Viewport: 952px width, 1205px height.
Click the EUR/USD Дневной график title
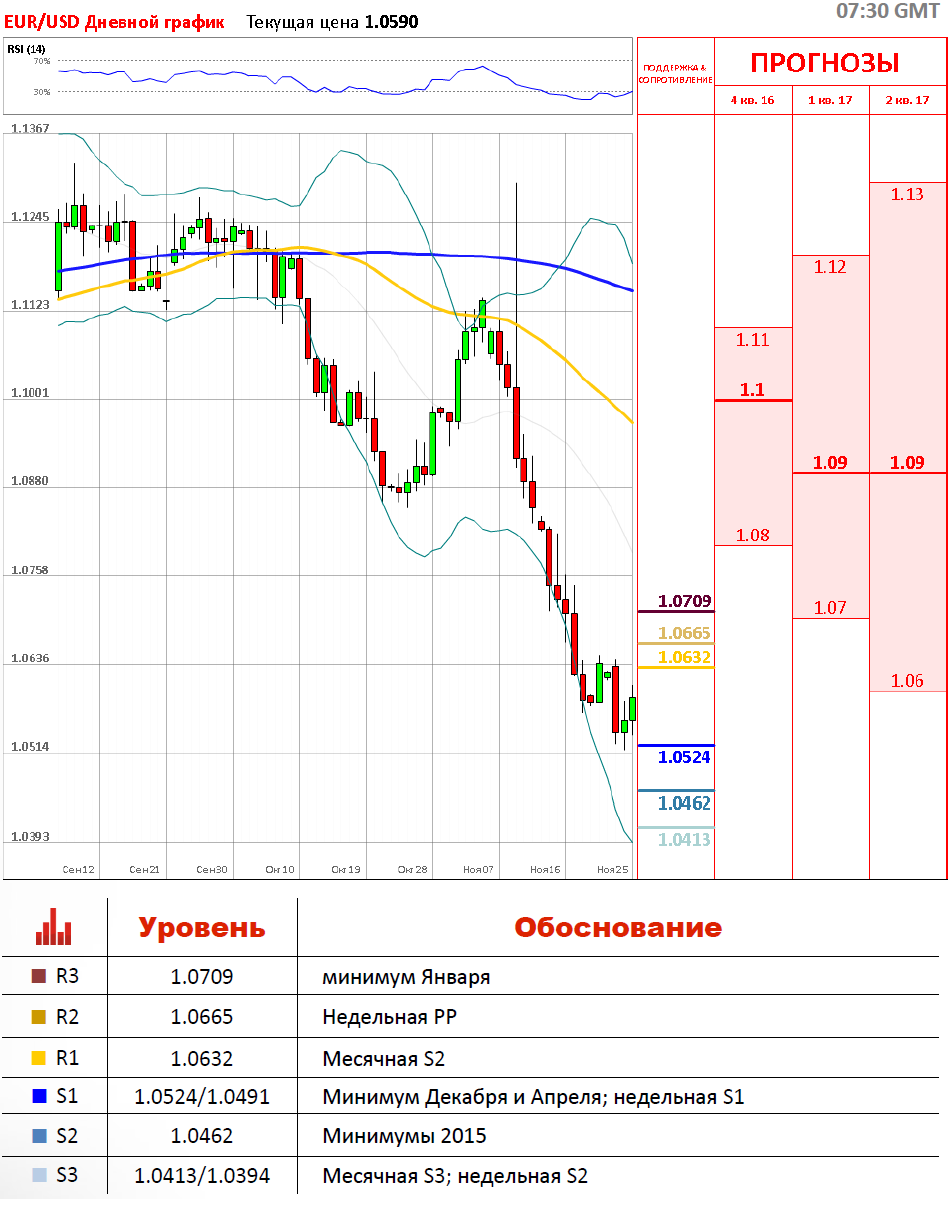point(114,22)
